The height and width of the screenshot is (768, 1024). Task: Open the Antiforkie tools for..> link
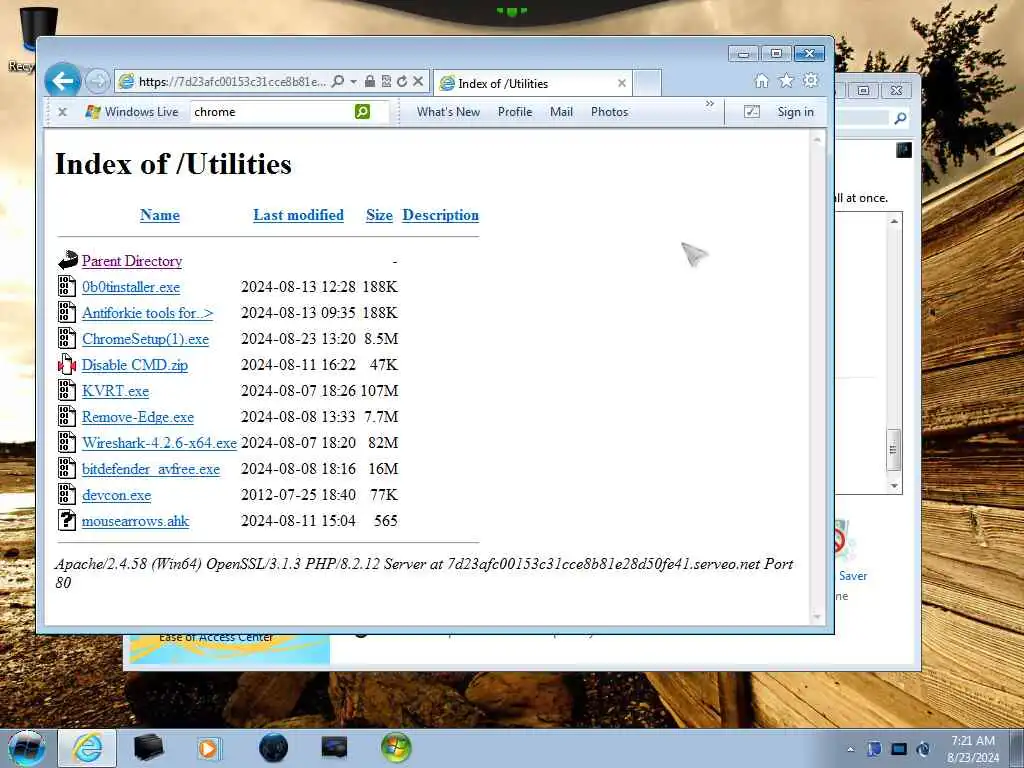point(148,313)
